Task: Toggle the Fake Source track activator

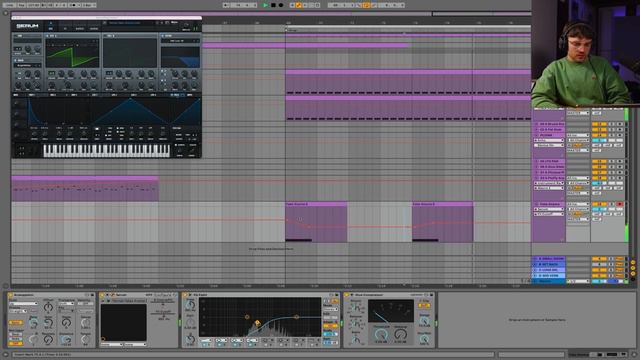Action: tap(599, 204)
